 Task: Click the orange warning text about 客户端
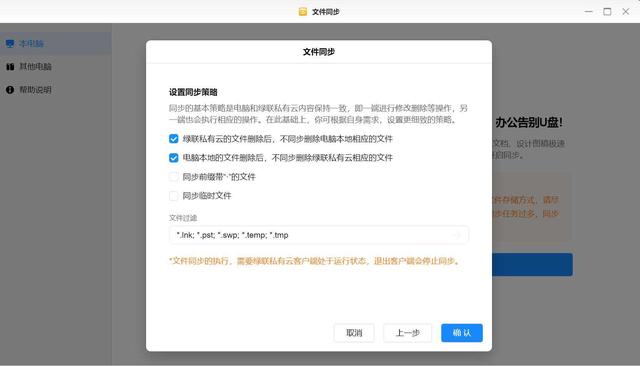tap(315, 261)
